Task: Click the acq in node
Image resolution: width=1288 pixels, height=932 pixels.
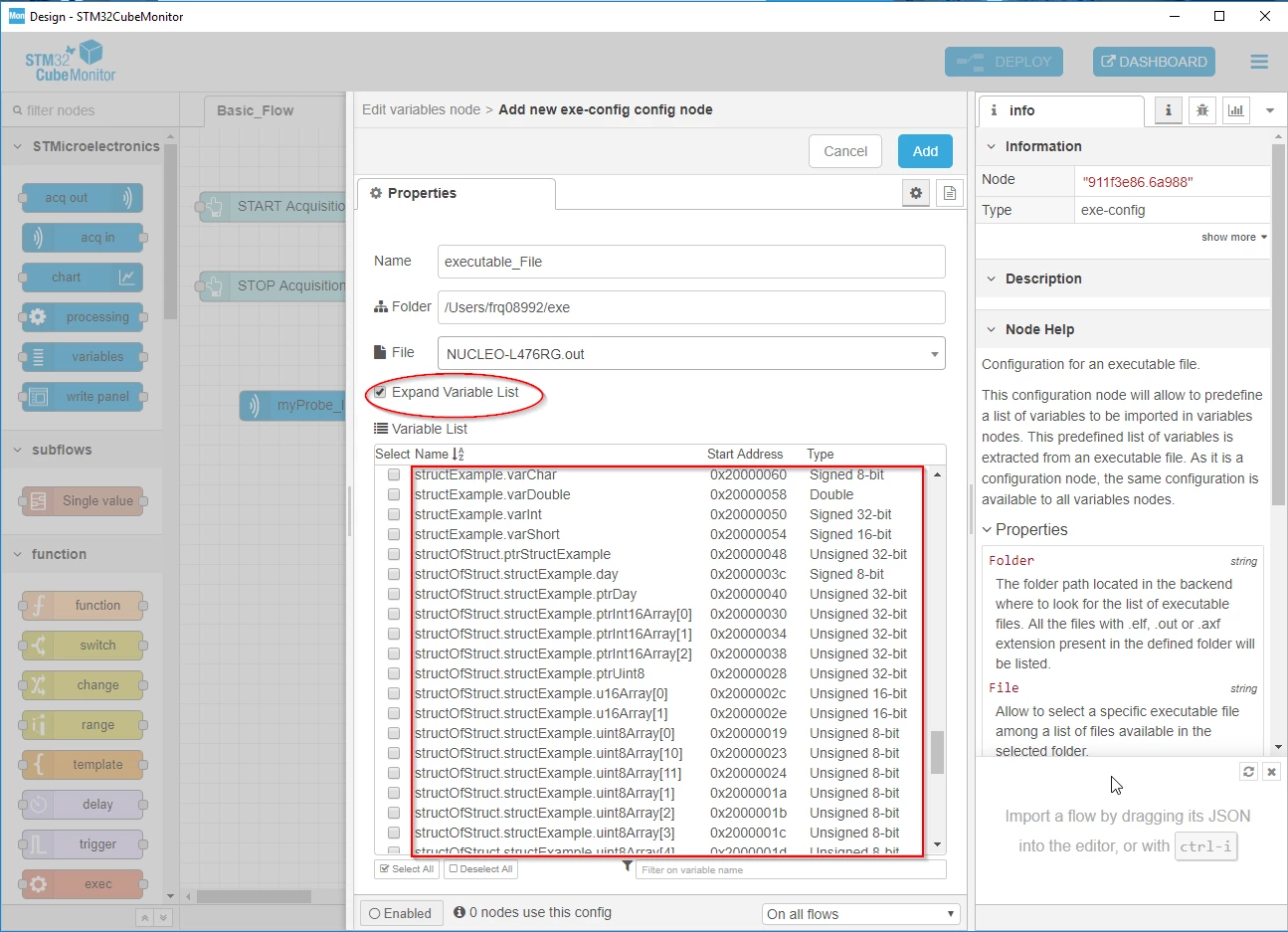Action: (82, 238)
